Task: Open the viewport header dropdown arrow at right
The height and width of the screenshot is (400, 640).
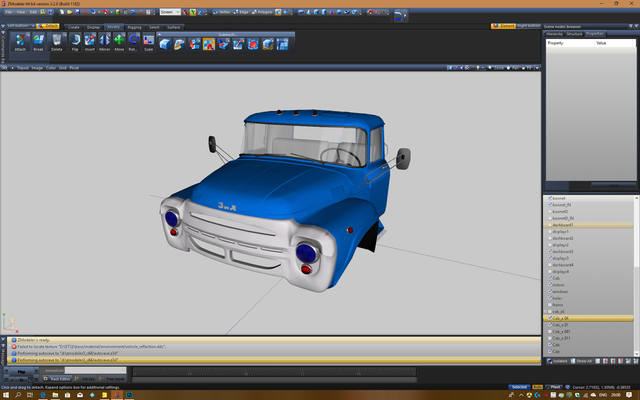Action: click(537, 68)
